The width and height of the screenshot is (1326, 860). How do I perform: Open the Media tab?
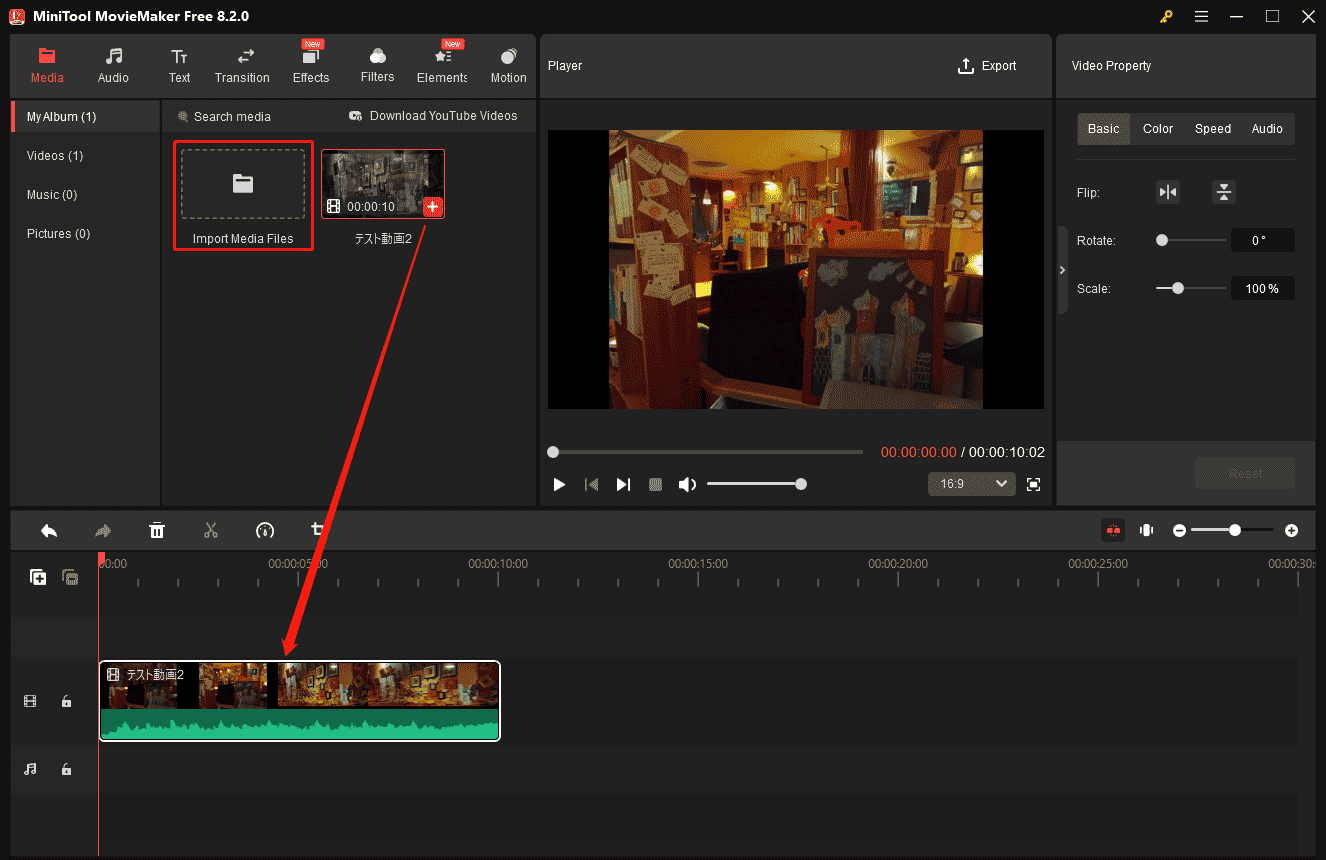[47, 66]
